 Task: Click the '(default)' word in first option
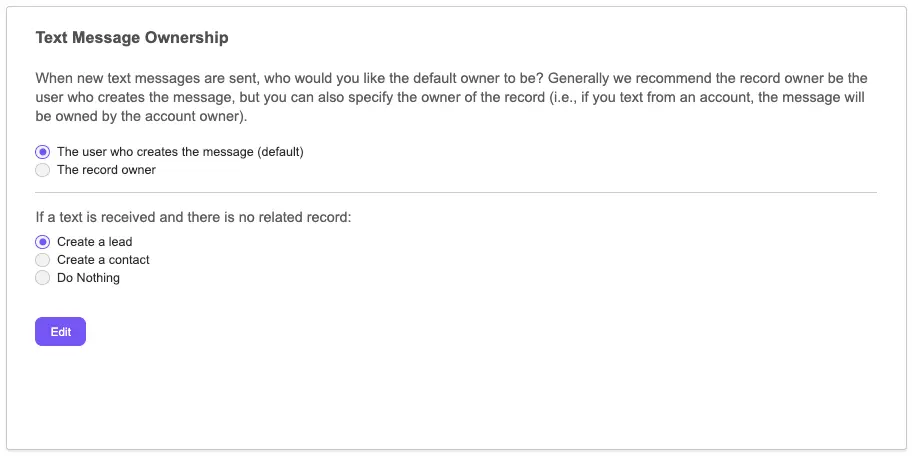click(x=279, y=152)
